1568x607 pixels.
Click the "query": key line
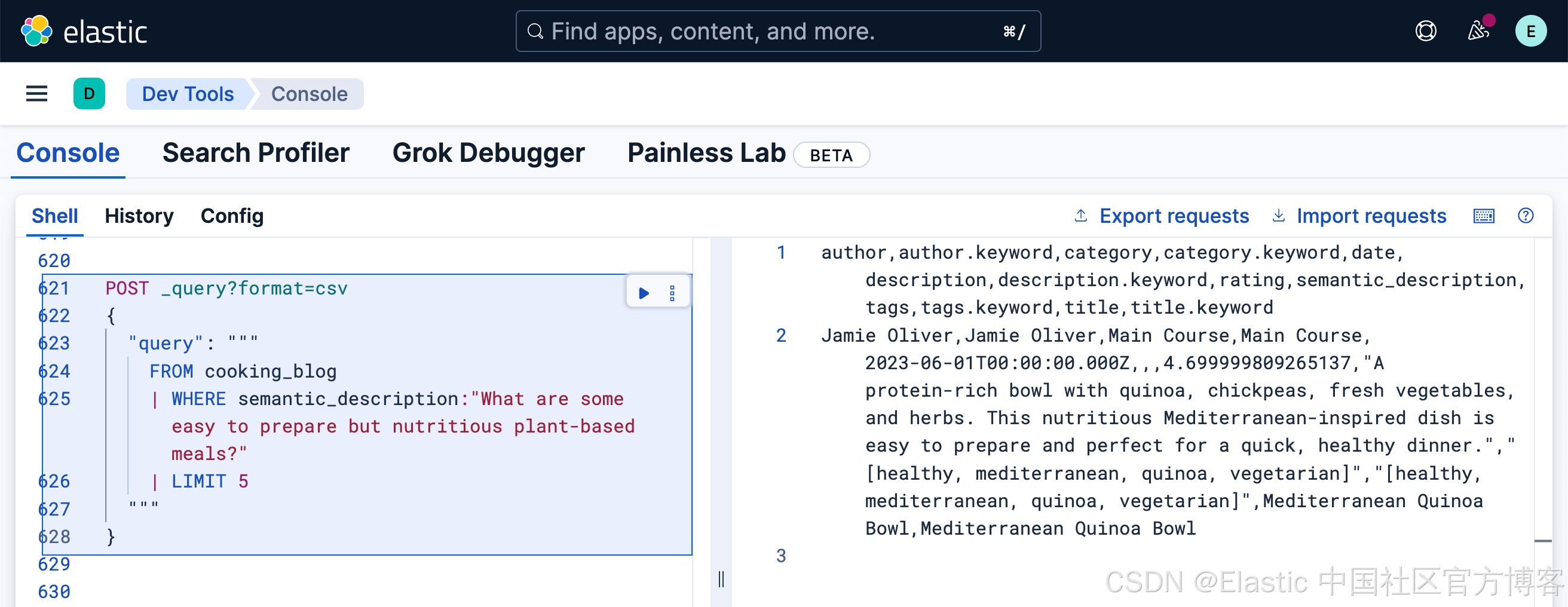192,344
